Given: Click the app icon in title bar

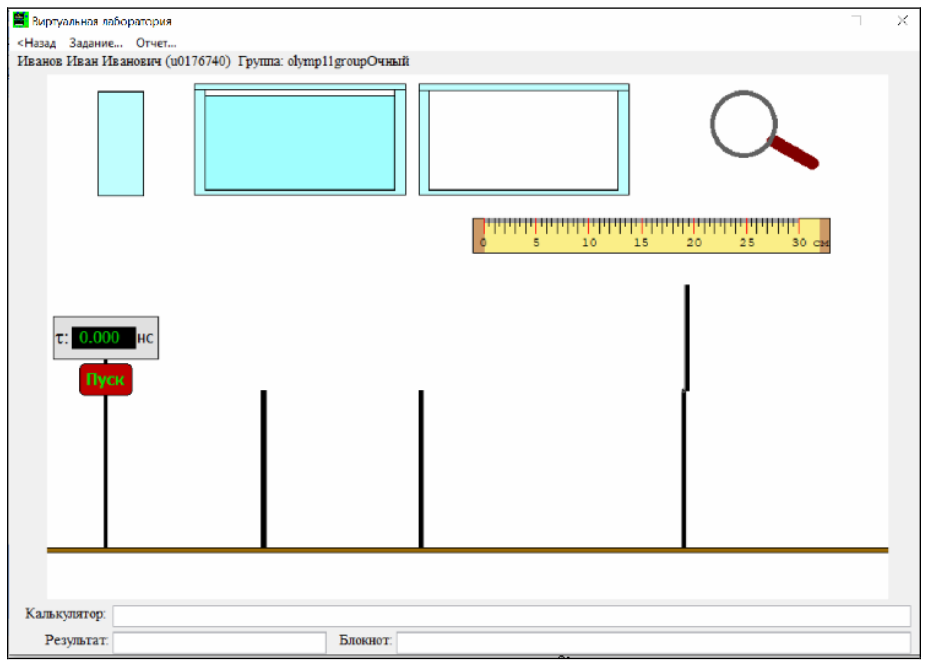Looking at the screenshot, I should 21,20.
